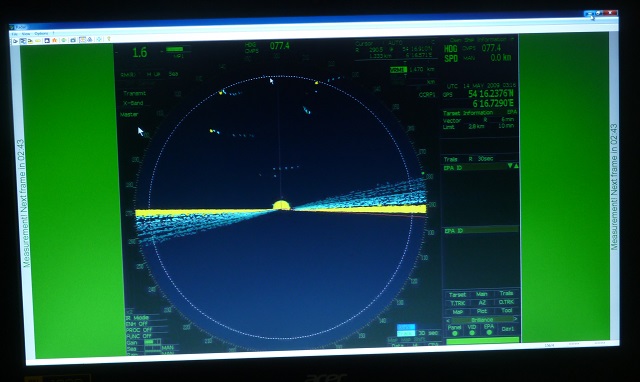Image resolution: width=640 pixels, height=382 pixels.
Task: Click the yellow oval toolbar icon
Action: coord(38,41)
